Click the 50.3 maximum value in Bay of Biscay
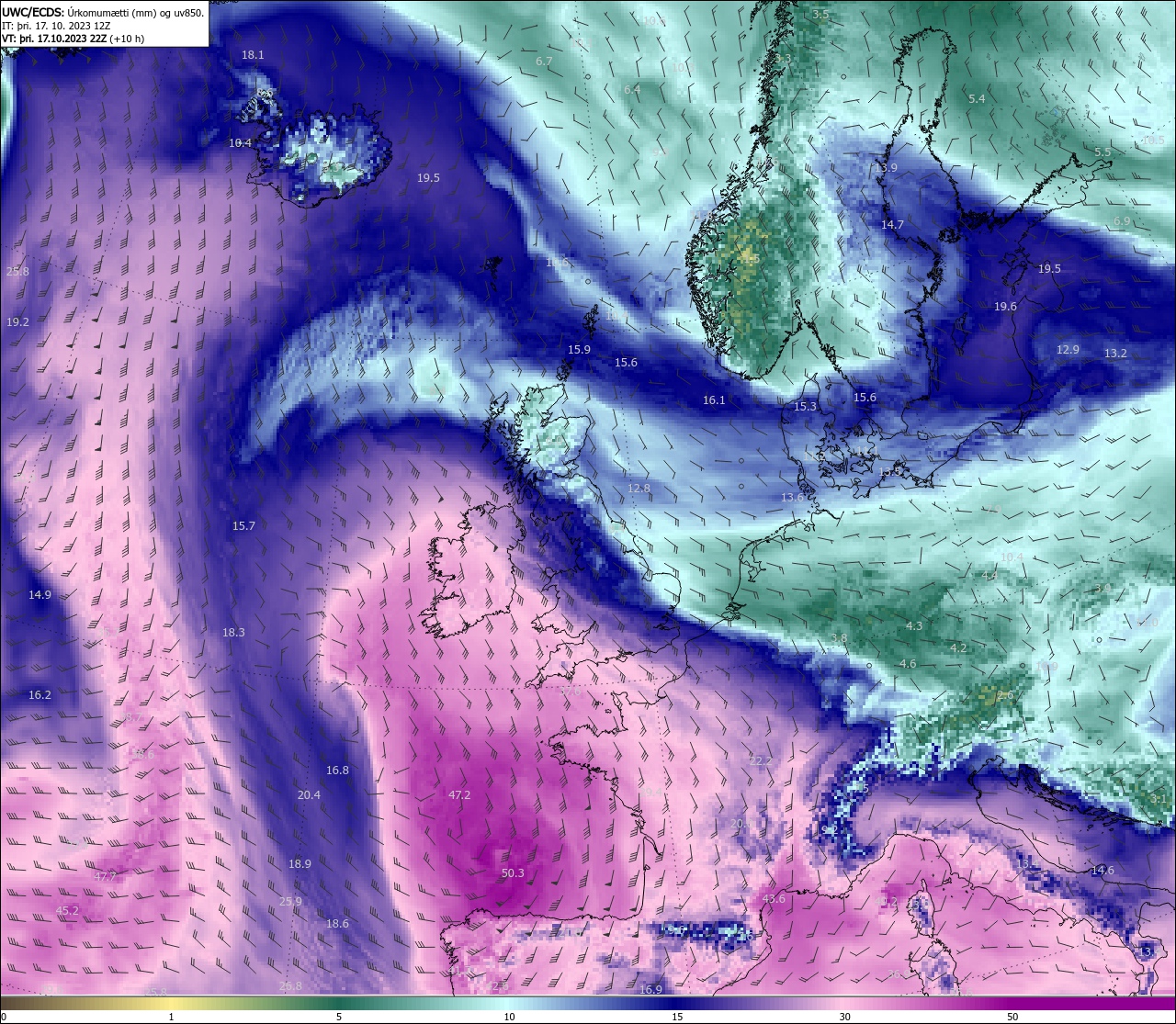 coord(513,873)
